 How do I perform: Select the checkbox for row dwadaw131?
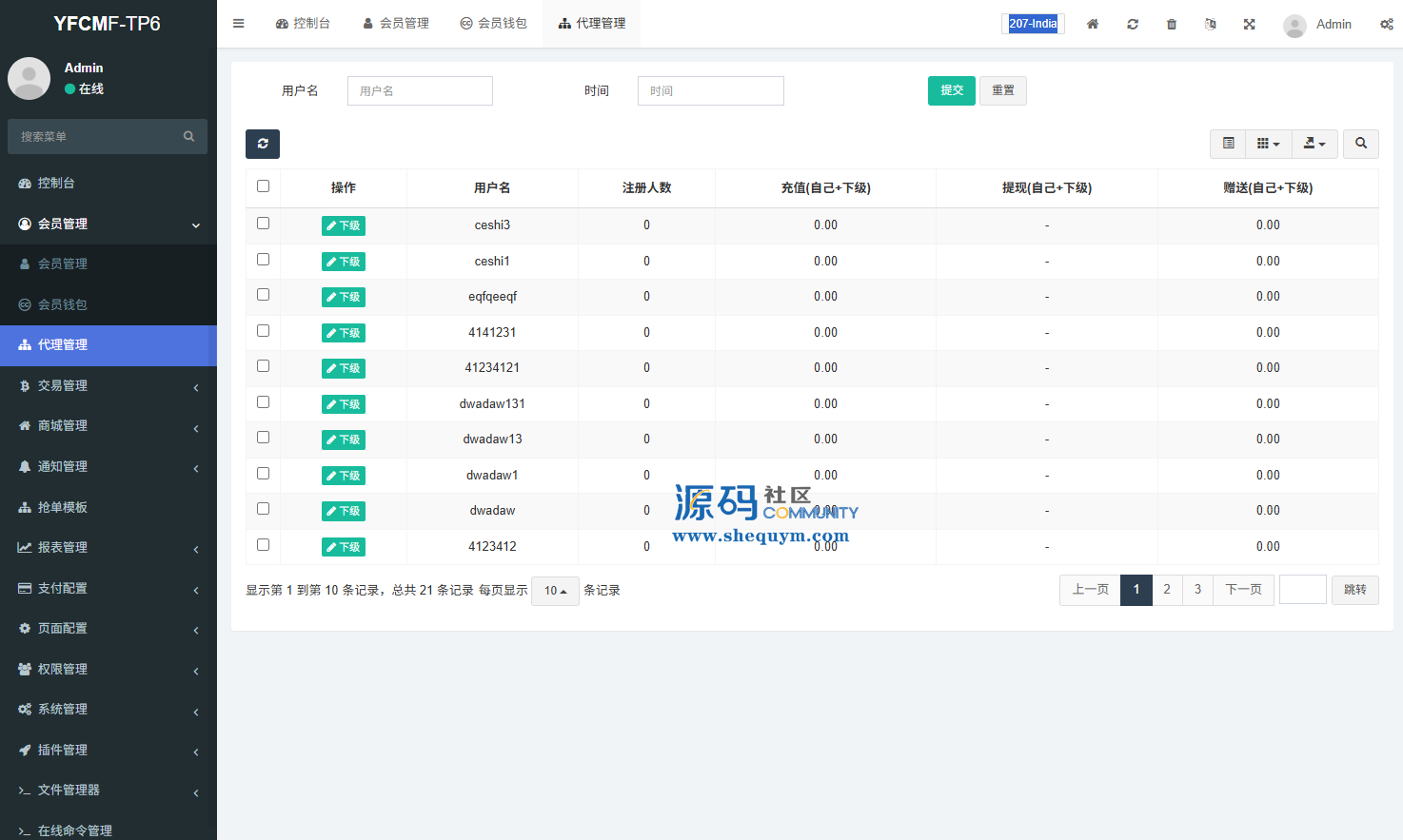[264, 402]
